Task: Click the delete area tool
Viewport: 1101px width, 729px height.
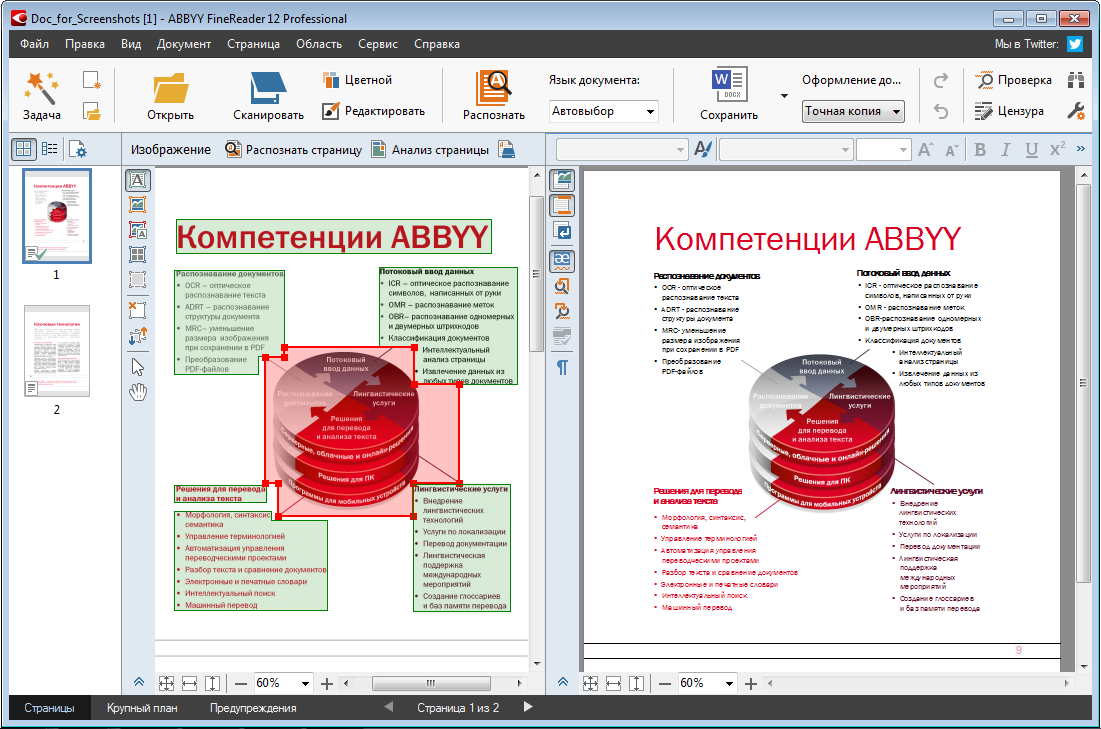Action: pyautogui.click(x=138, y=309)
